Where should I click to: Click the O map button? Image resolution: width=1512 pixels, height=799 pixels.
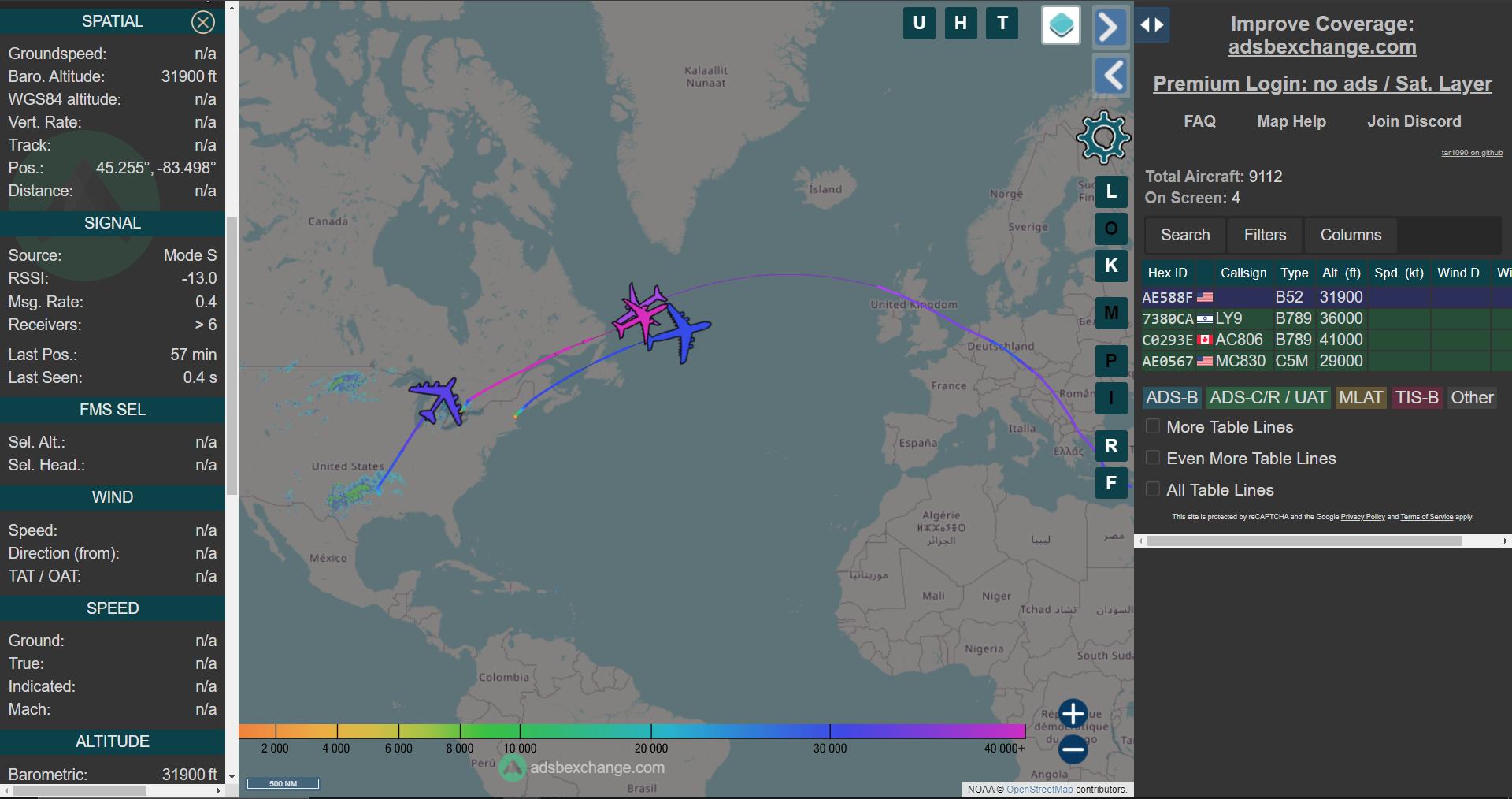pyautogui.click(x=1111, y=229)
